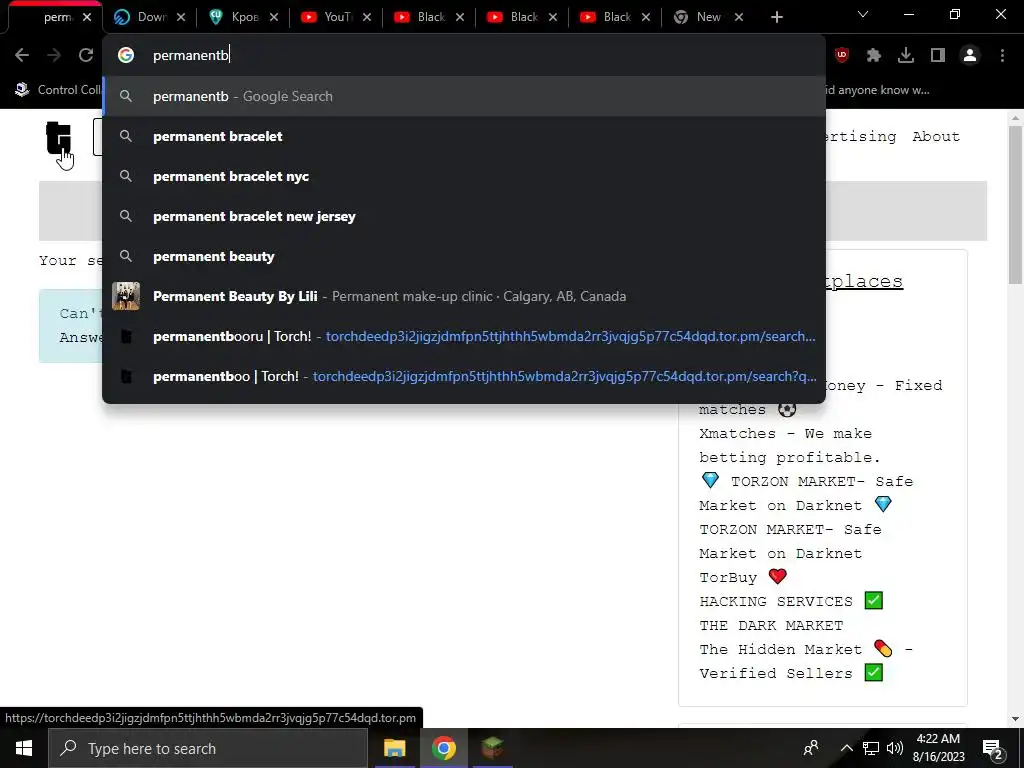The height and width of the screenshot is (768, 1024).
Task: Open 'Control Coll' bookmark
Action: (x=57, y=90)
